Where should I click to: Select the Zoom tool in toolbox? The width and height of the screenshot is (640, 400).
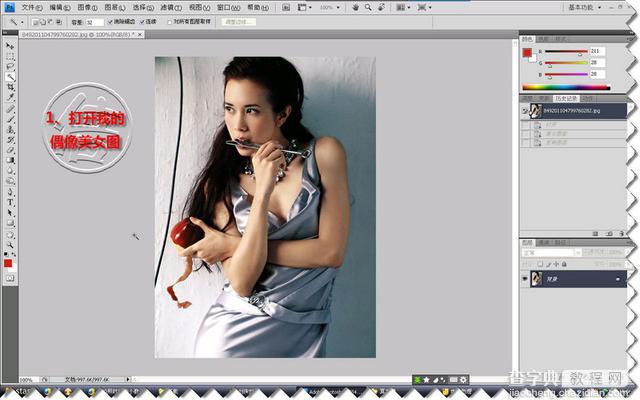click(x=10, y=245)
